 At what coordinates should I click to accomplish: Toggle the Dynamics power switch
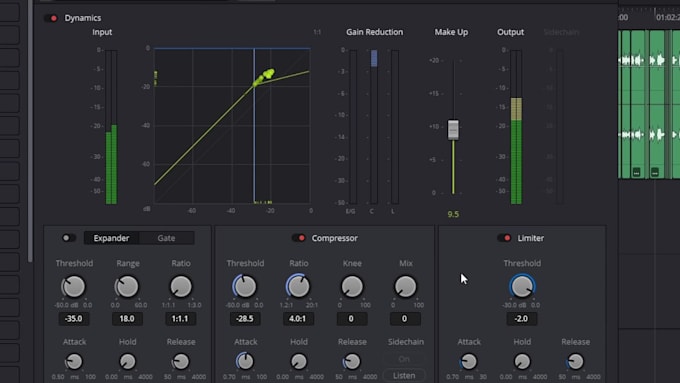coord(51,18)
